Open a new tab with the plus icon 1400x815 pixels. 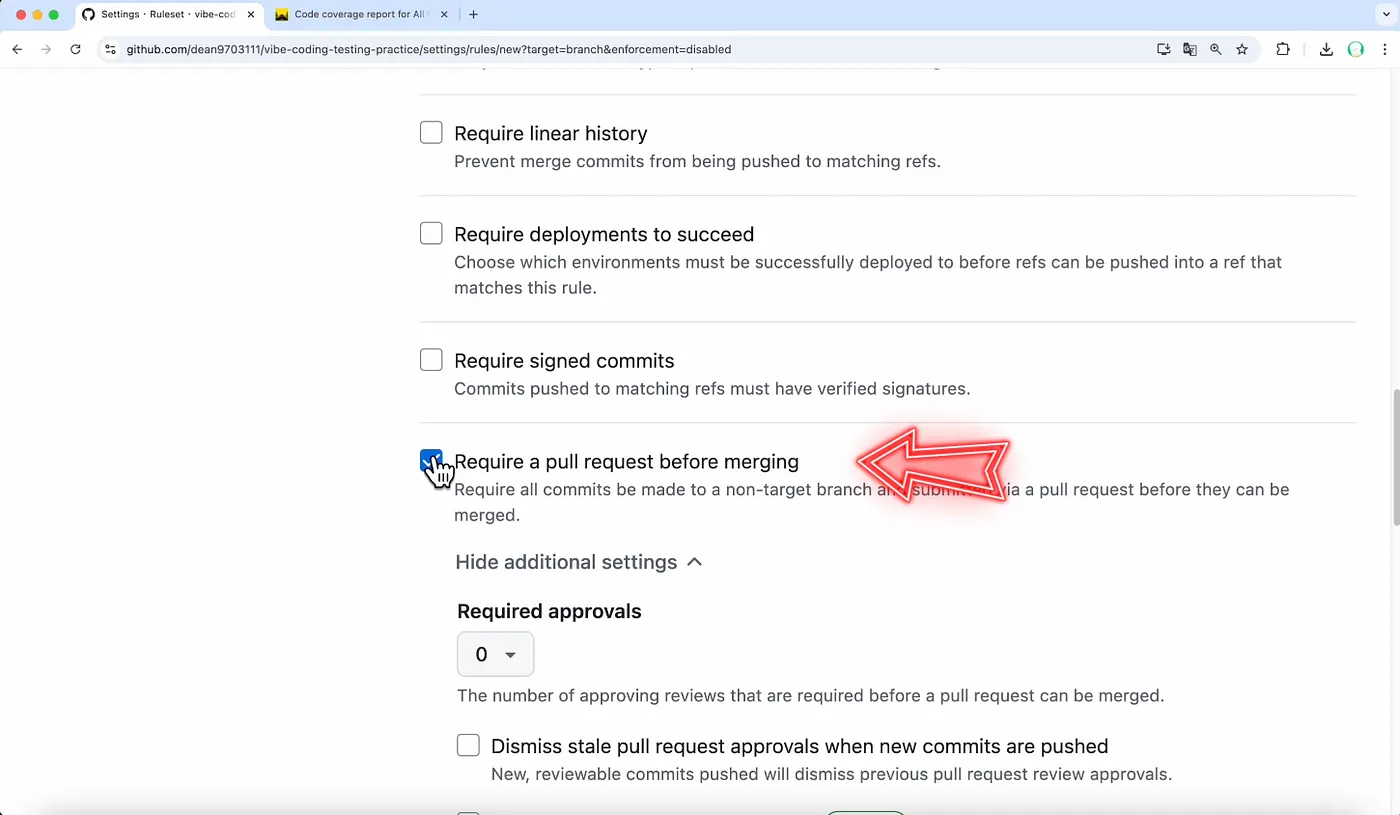473,14
